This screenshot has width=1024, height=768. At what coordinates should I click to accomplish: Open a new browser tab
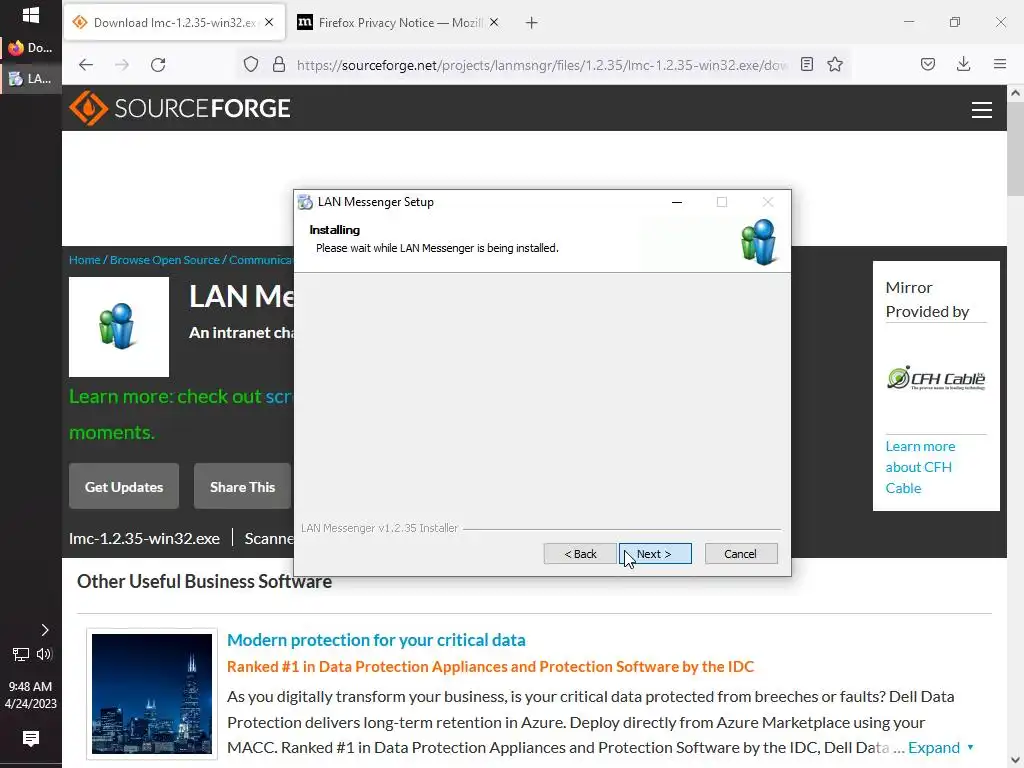(532, 23)
